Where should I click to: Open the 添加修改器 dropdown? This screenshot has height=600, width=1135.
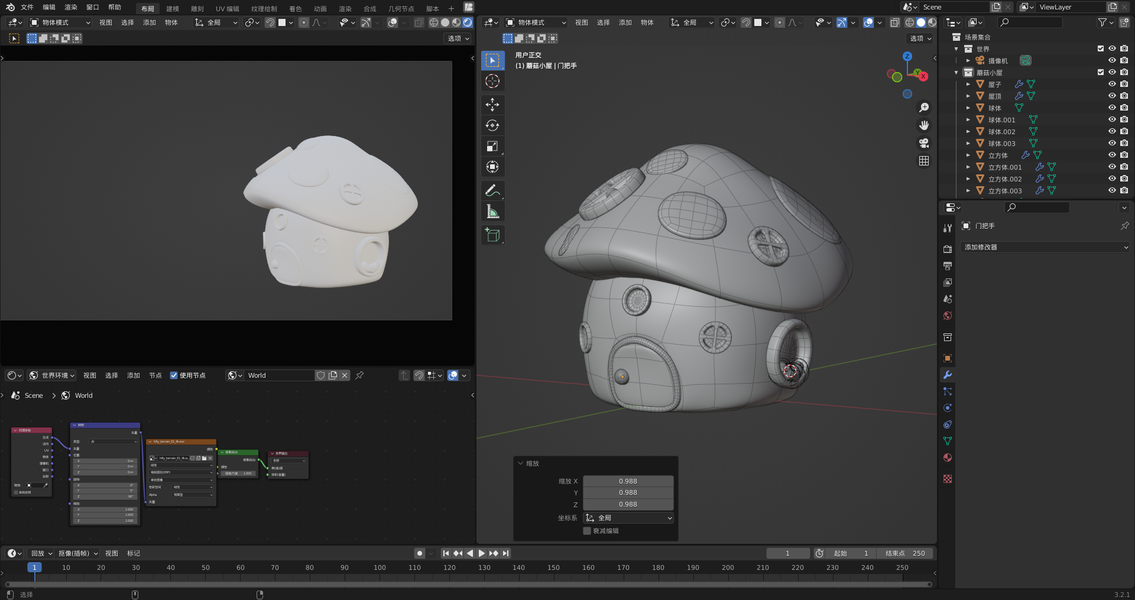pyautogui.click(x=1045, y=247)
